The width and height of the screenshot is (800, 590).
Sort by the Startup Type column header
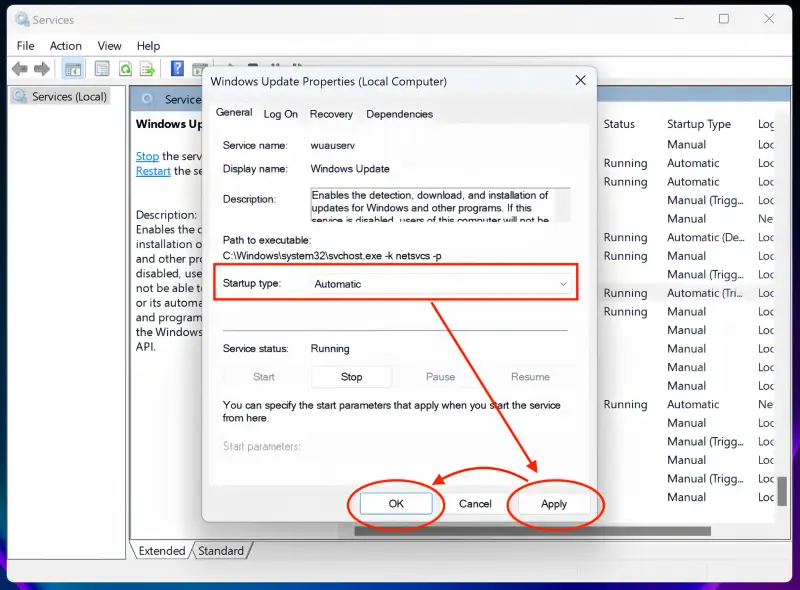(x=698, y=124)
